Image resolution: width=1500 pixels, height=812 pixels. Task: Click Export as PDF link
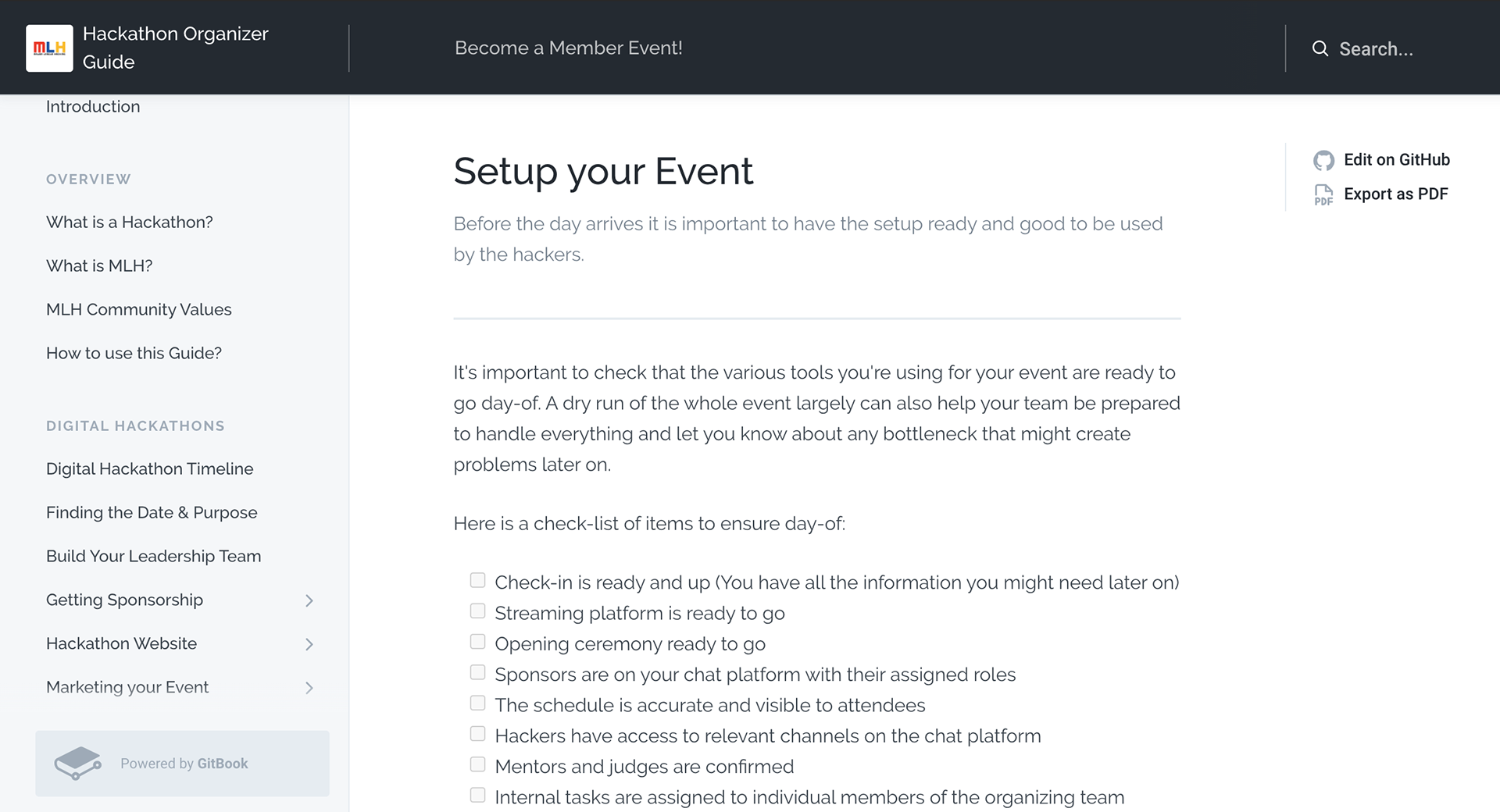[1396, 194]
